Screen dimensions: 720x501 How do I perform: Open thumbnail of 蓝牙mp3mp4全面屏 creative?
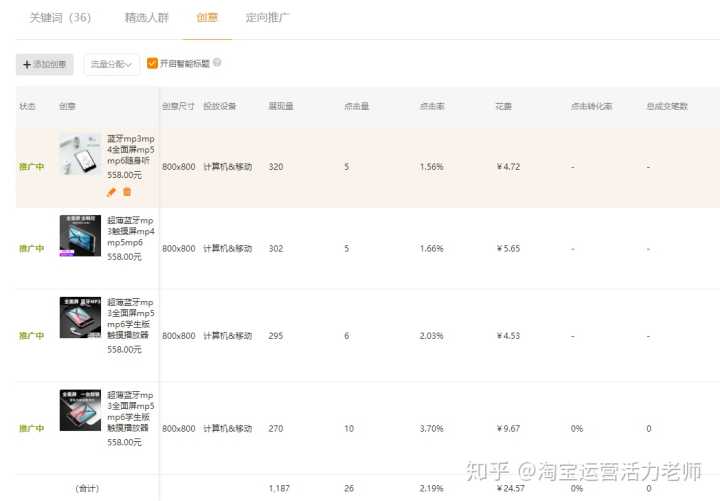80,155
